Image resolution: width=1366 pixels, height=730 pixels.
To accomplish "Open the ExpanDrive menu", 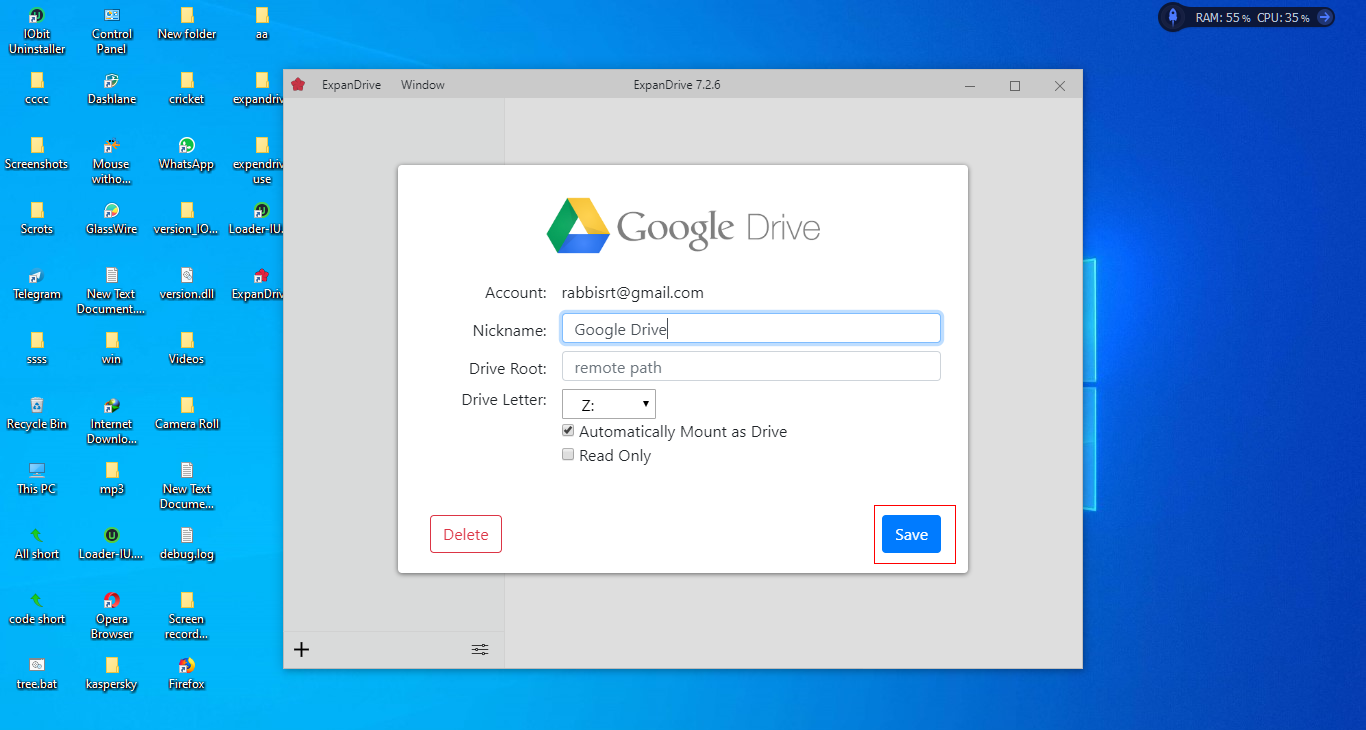I will (351, 85).
